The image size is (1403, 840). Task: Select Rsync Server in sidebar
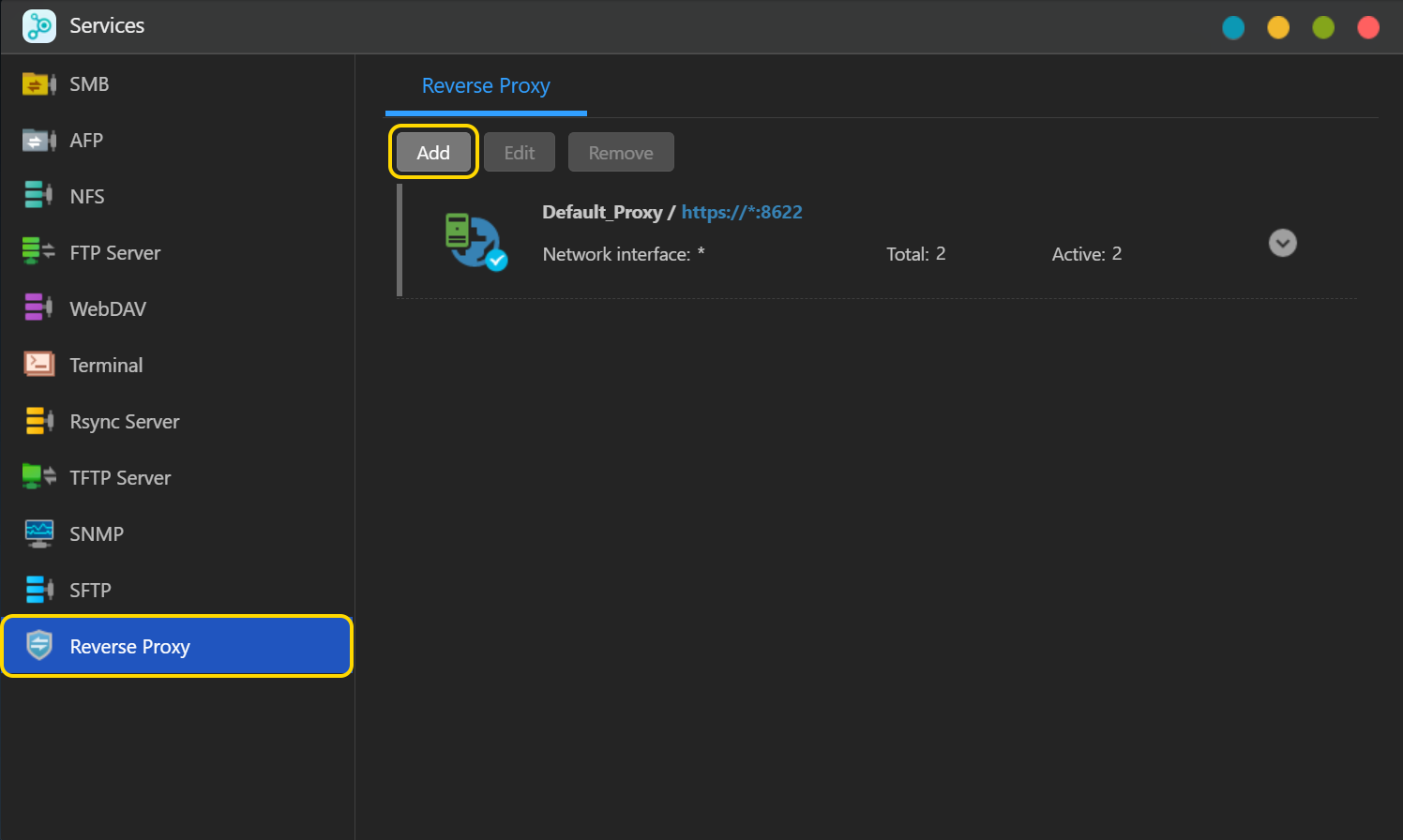pyautogui.click(x=177, y=422)
